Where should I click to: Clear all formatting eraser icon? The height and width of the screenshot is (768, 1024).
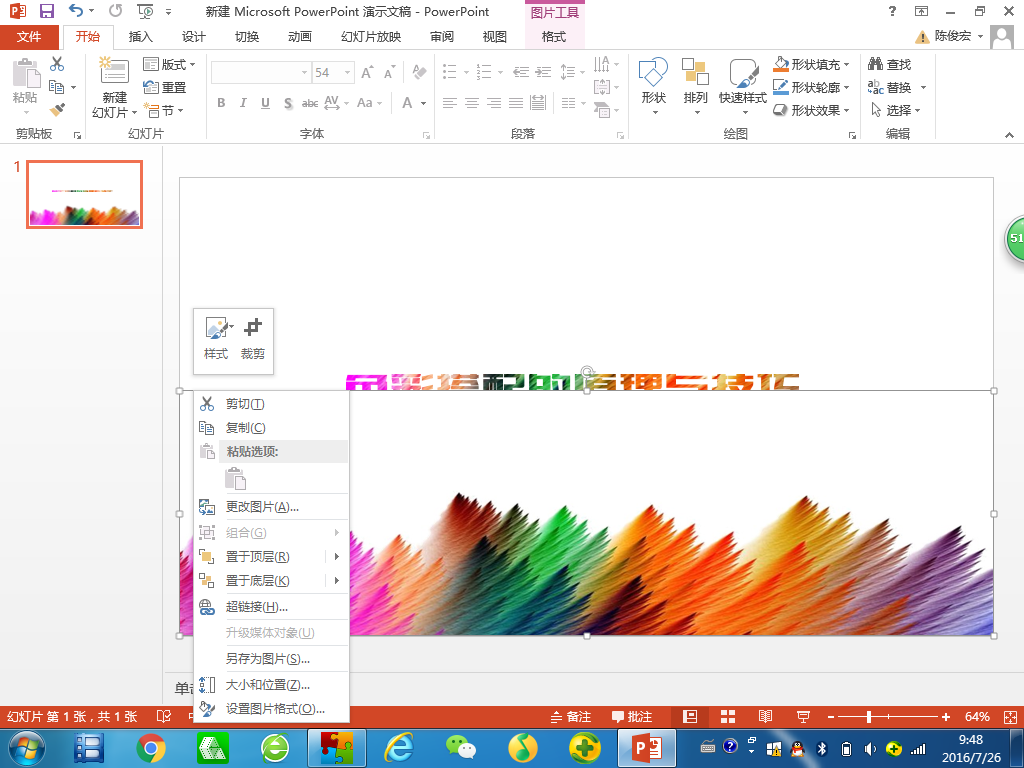[419, 72]
